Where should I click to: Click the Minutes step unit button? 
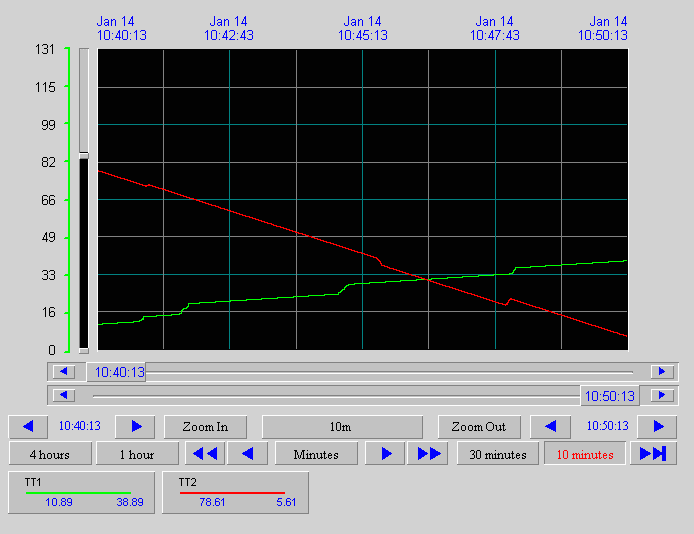[316, 454]
